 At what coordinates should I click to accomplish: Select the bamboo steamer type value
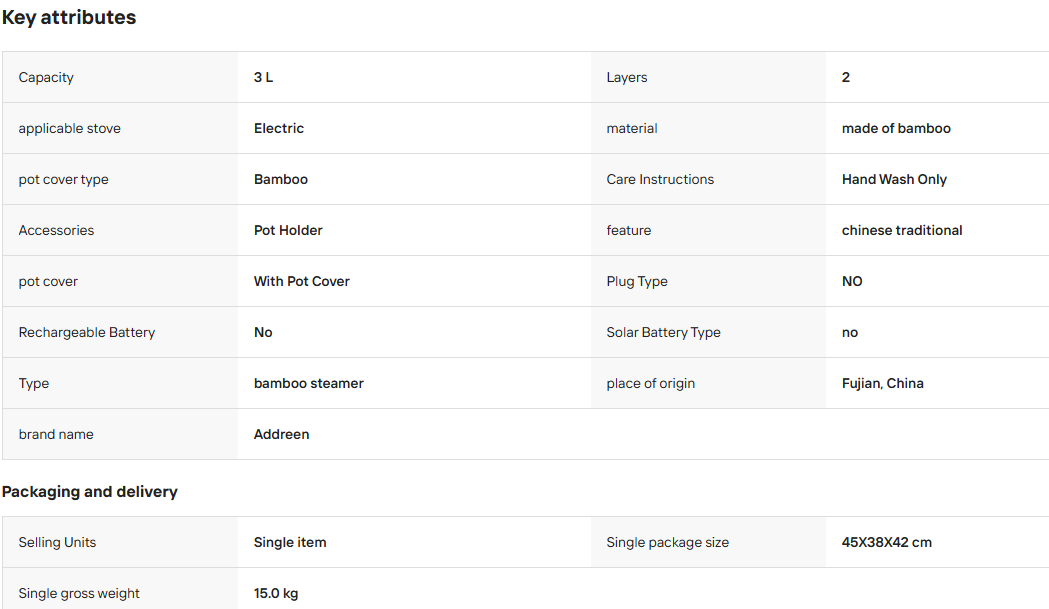(x=309, y=383)
